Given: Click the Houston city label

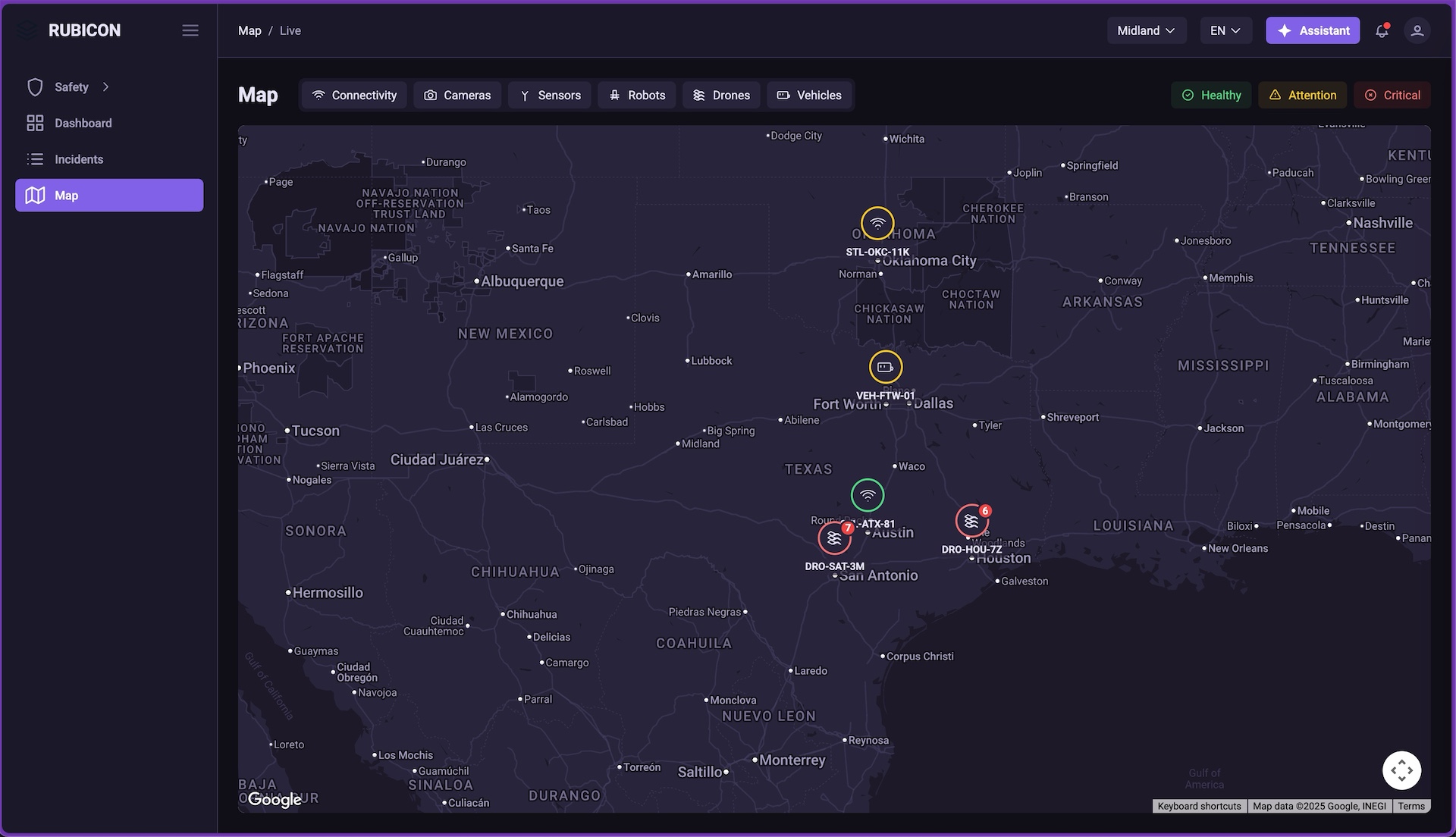Looking at the screenshot, I should (x=1003, y=558).
